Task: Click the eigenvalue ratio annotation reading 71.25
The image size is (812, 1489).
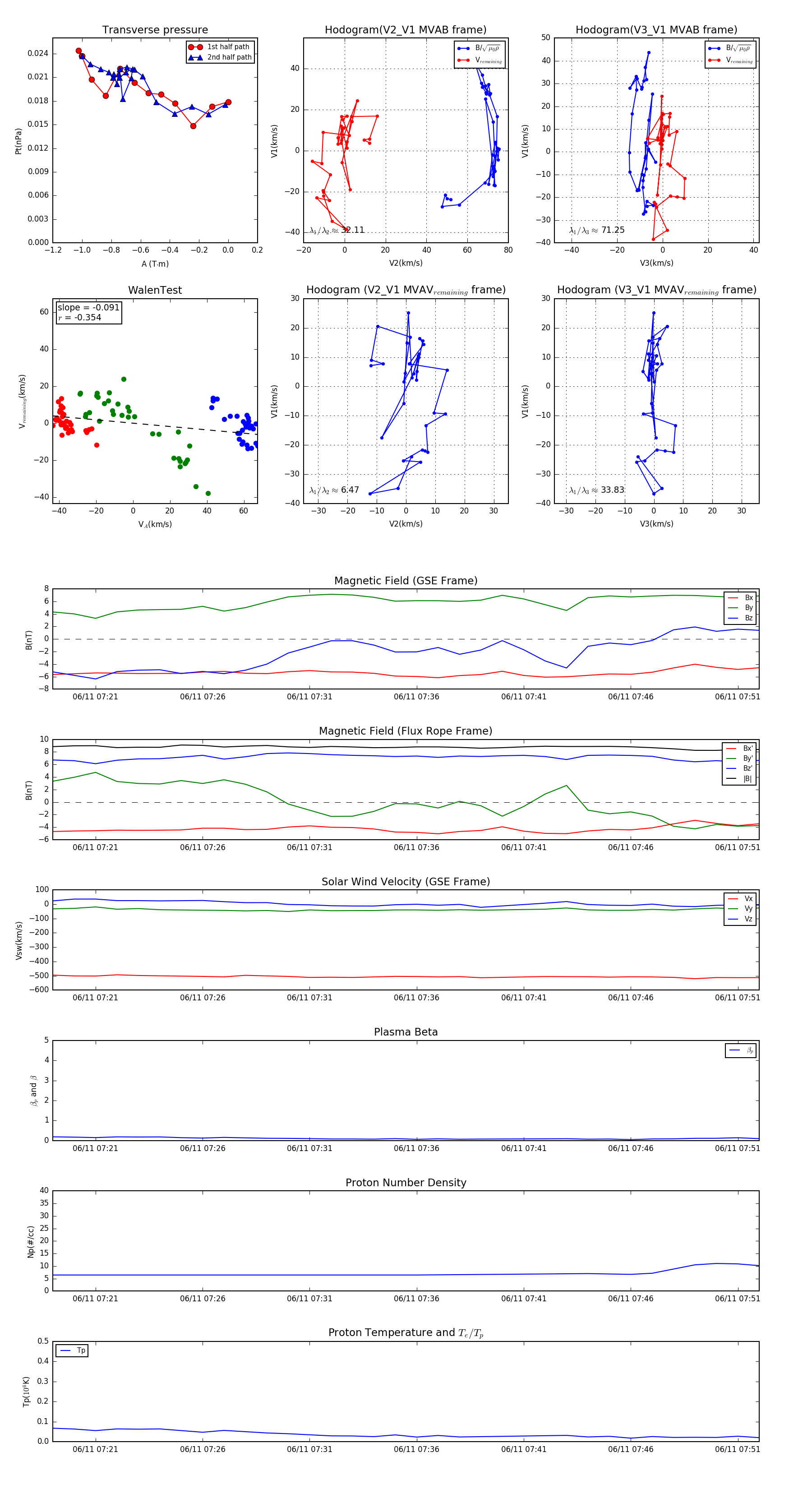Action: coord(597,230)
